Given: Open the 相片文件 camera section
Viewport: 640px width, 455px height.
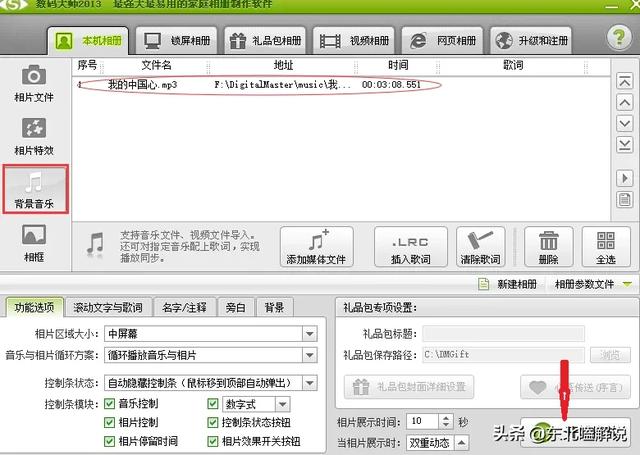Looking at the screenshot, I should 34,83.
